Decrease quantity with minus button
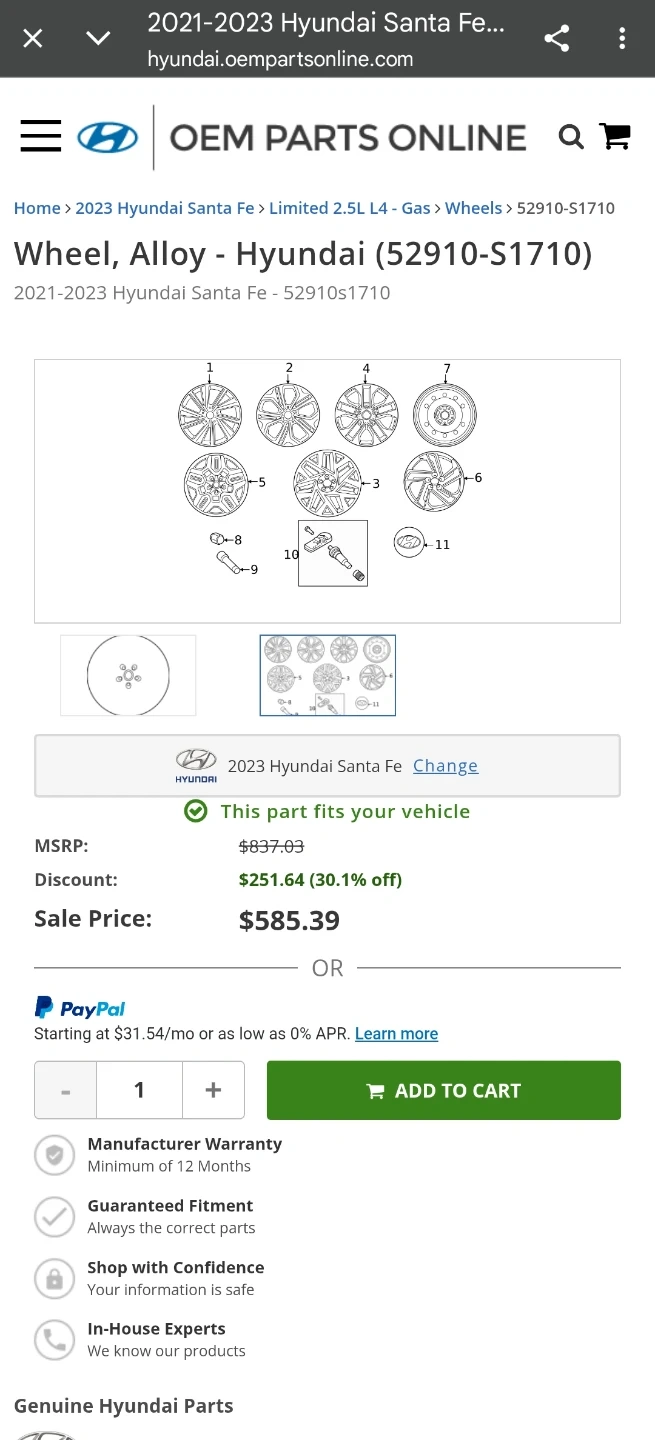 tap(66, 1090)
